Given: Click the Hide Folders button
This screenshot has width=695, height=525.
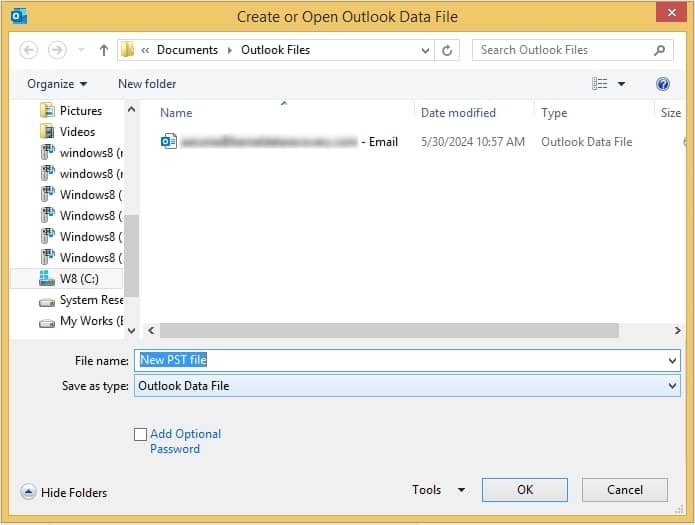Looking at the screenshot, I should (64, 492).
